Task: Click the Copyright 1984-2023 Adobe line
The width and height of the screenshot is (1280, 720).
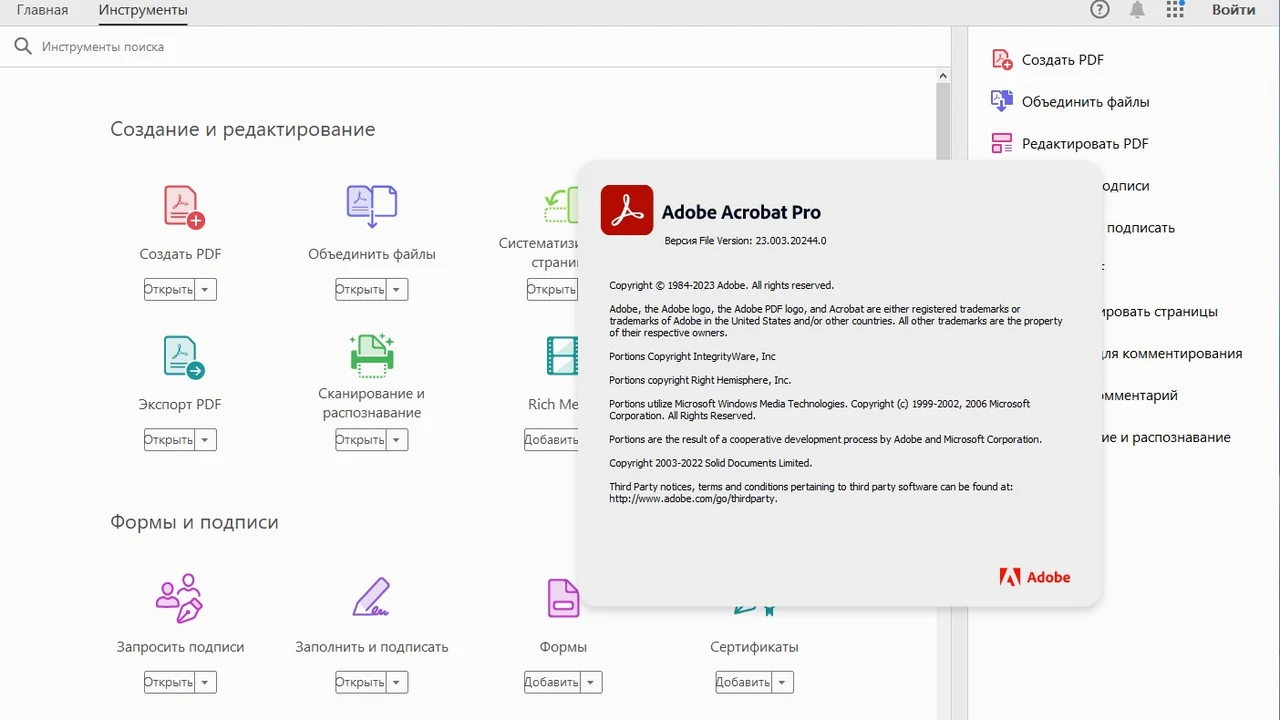Action: pos(721,286)
